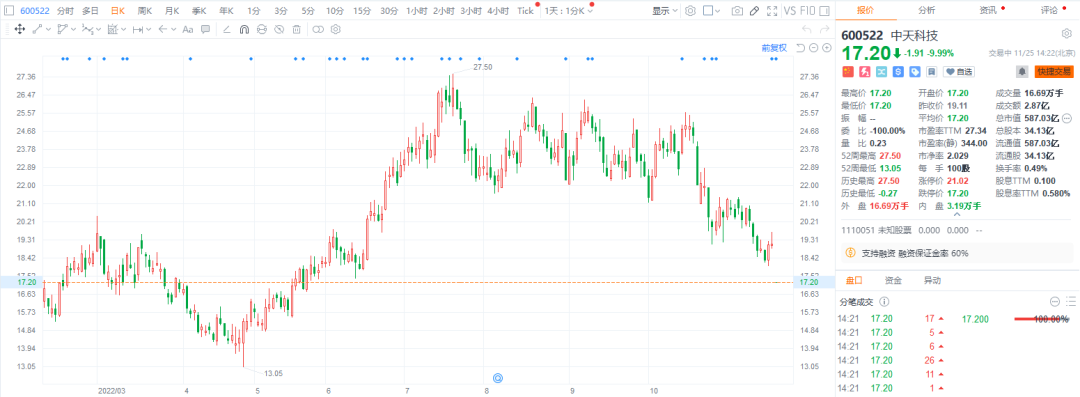Viewport: 1080px width, 397px height.
Task: Reset chart view with the restore arrow beside 前复权
Action: pyautogui.click(x=800, y=48)
